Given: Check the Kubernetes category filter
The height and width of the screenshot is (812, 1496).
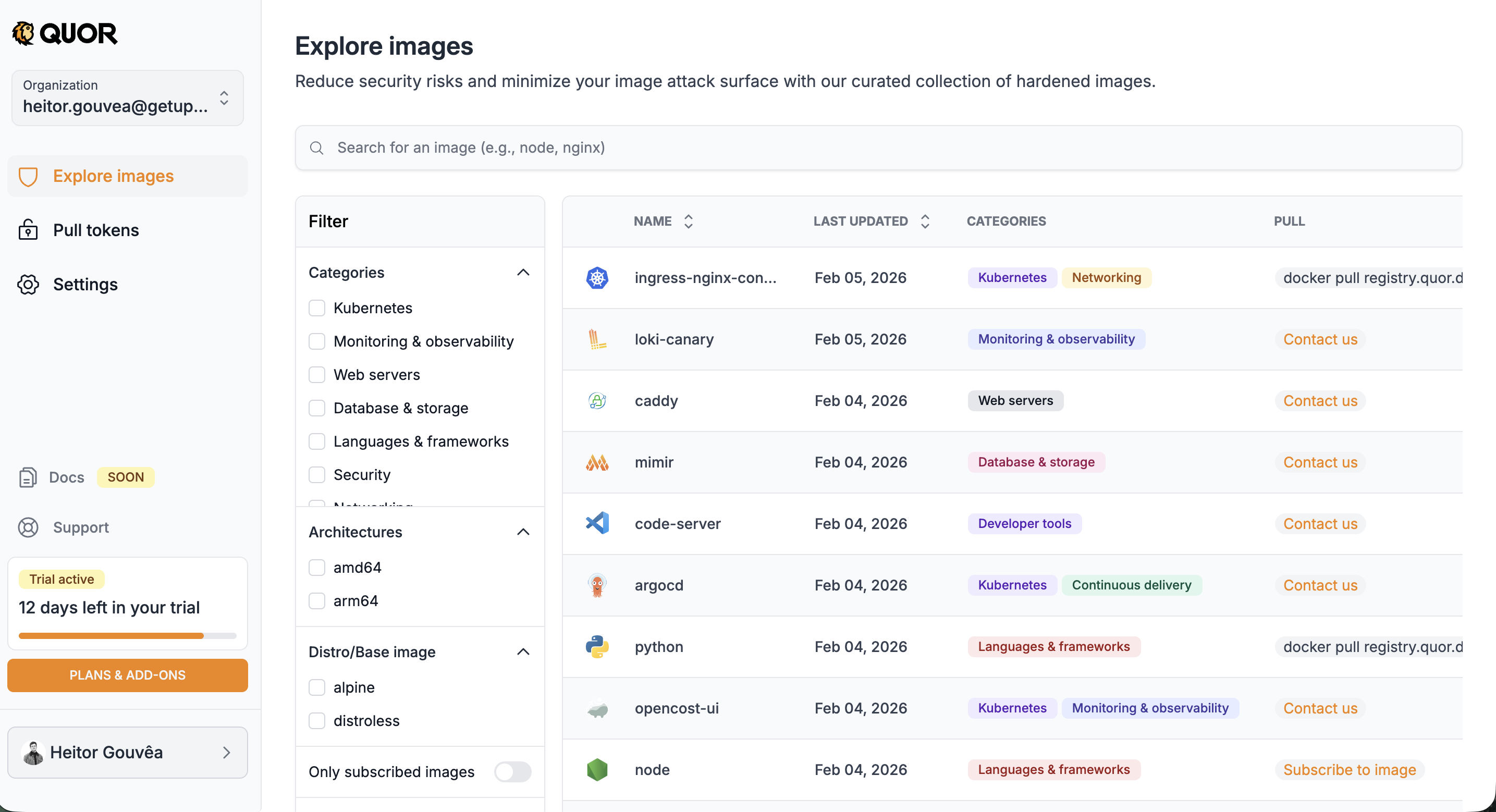Looking at the screenshot, I should pos(317,307).
